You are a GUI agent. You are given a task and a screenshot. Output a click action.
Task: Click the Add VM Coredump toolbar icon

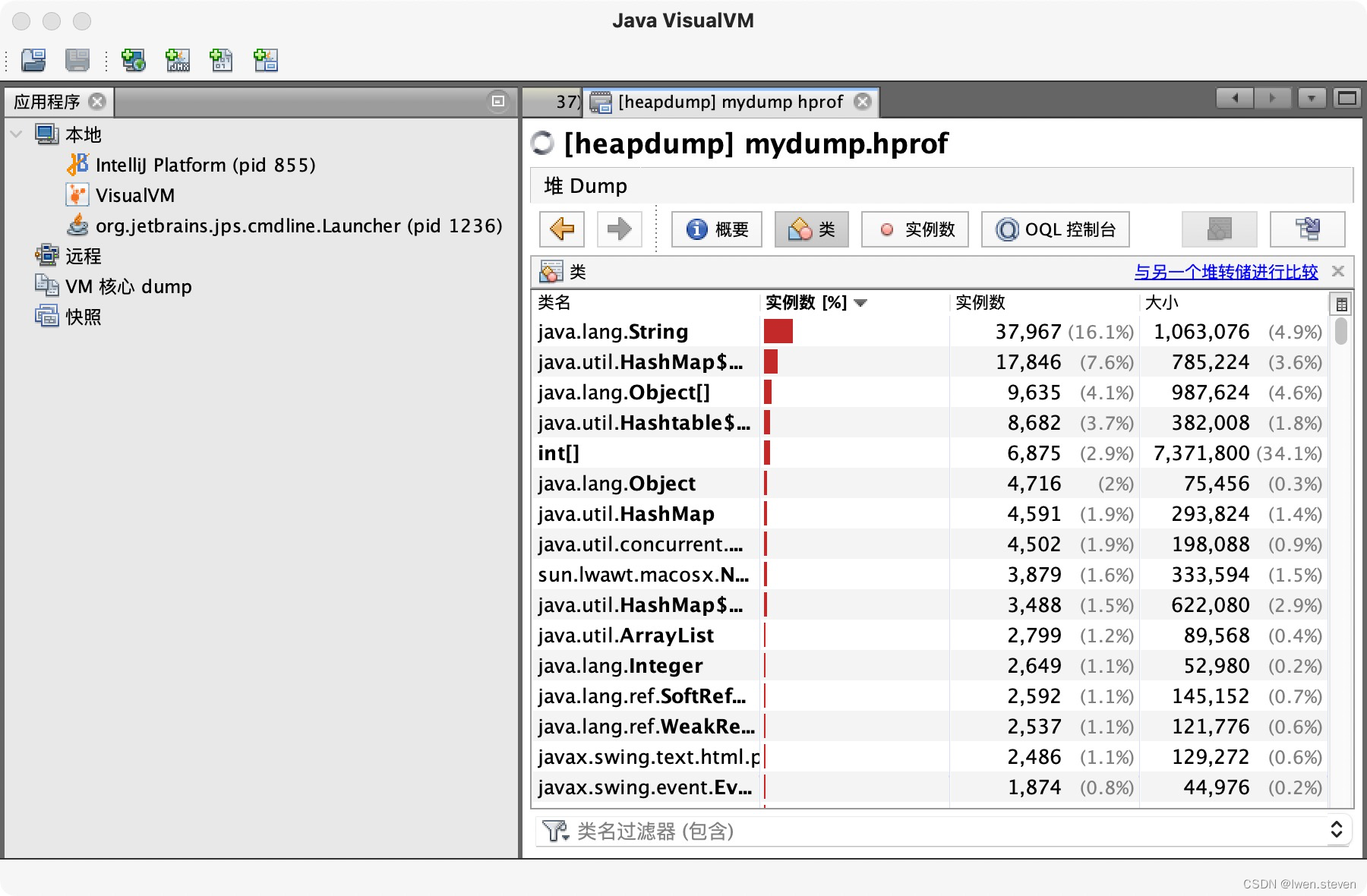pyautogui.click(x=222, y=60)
